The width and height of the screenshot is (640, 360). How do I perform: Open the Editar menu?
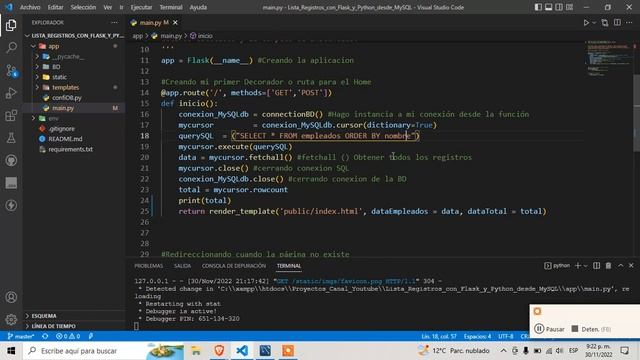tap(55, 7)
